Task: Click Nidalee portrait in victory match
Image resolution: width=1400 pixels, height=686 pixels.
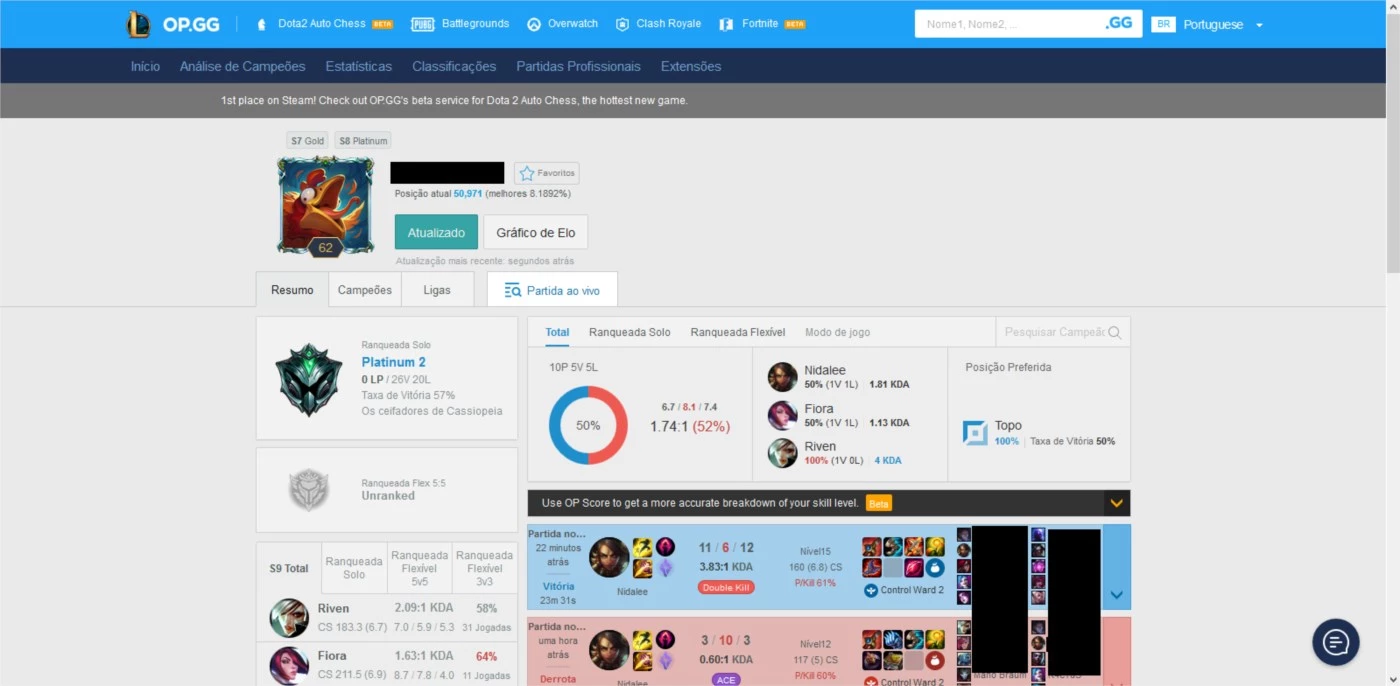Action: (x=609, y=558)
